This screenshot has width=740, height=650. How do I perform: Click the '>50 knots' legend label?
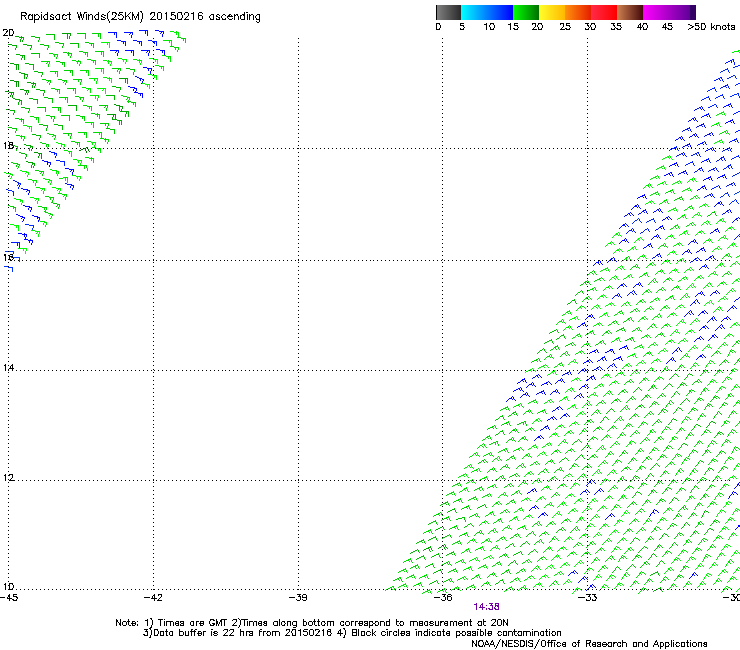(x=711, y=27)
